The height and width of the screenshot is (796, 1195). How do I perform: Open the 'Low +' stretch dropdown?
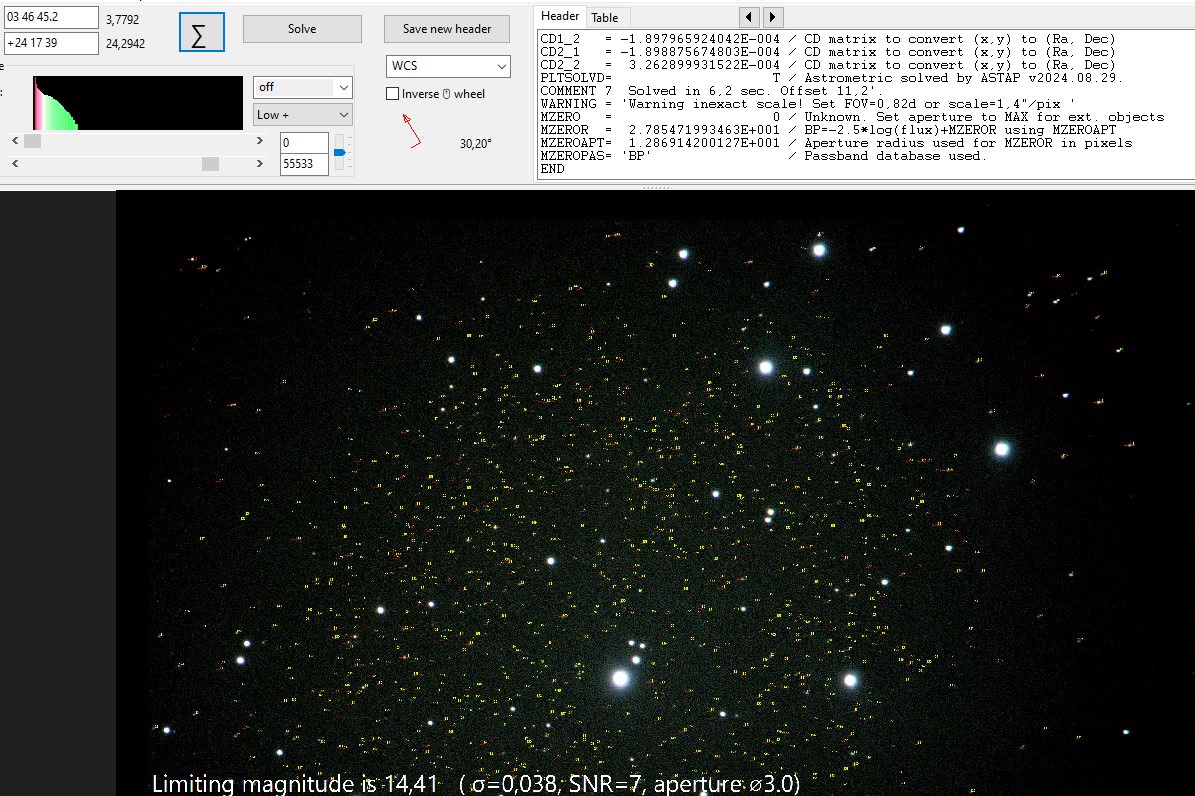[x=303, y=114]
